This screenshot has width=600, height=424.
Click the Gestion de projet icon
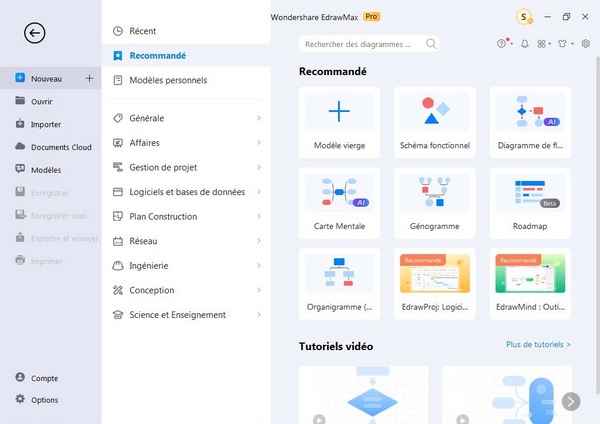[x=118, y=167]
